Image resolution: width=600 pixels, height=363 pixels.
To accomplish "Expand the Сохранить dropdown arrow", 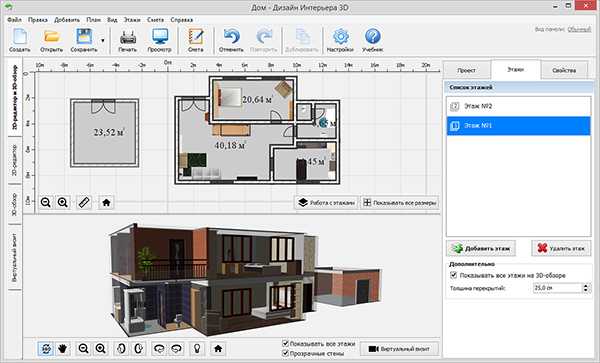I will coord(103,41).
